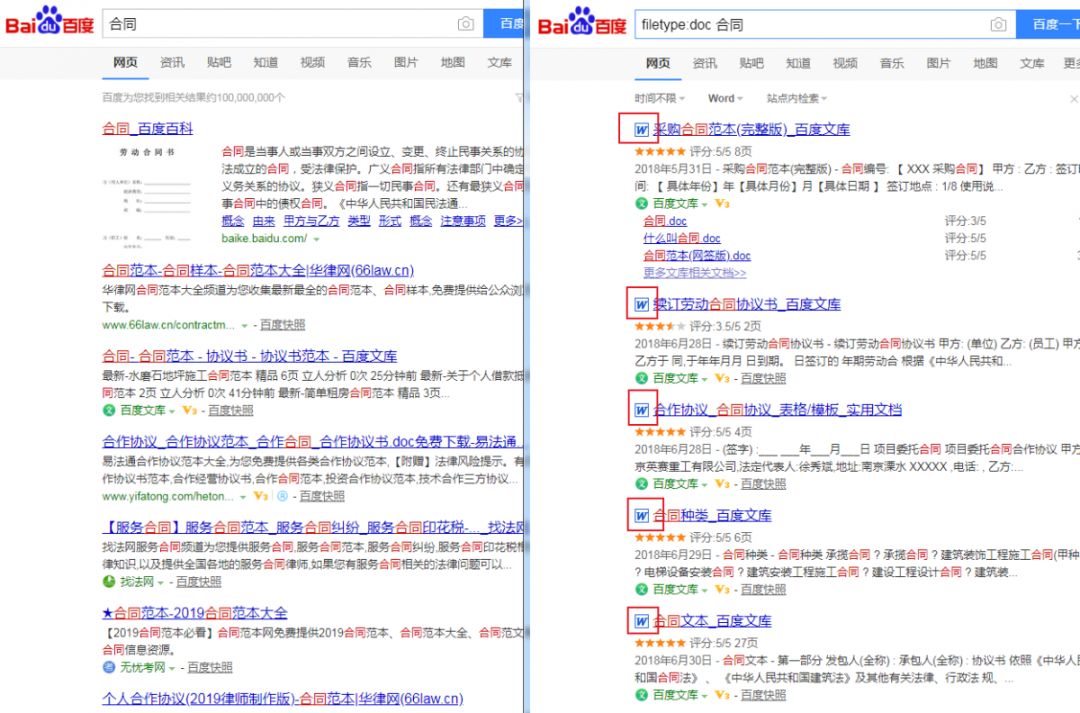Open 站点内检索 site search dropdown
The height and width of the screenshot is (713, 1080).
tap(797, 99)
